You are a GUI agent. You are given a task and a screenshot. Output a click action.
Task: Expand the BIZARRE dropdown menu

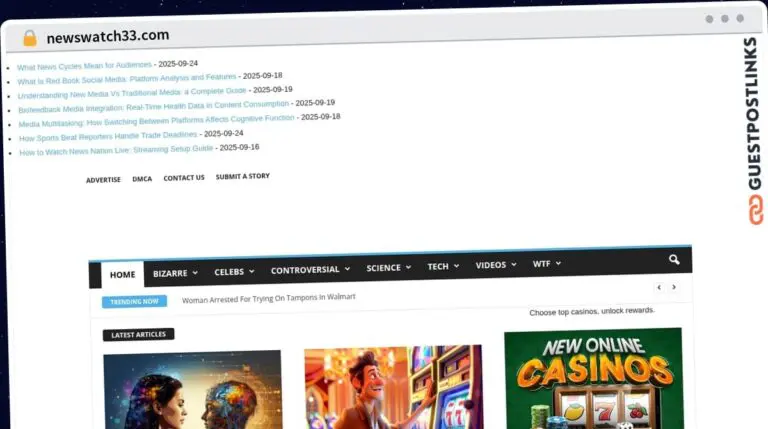pos(175,273)
